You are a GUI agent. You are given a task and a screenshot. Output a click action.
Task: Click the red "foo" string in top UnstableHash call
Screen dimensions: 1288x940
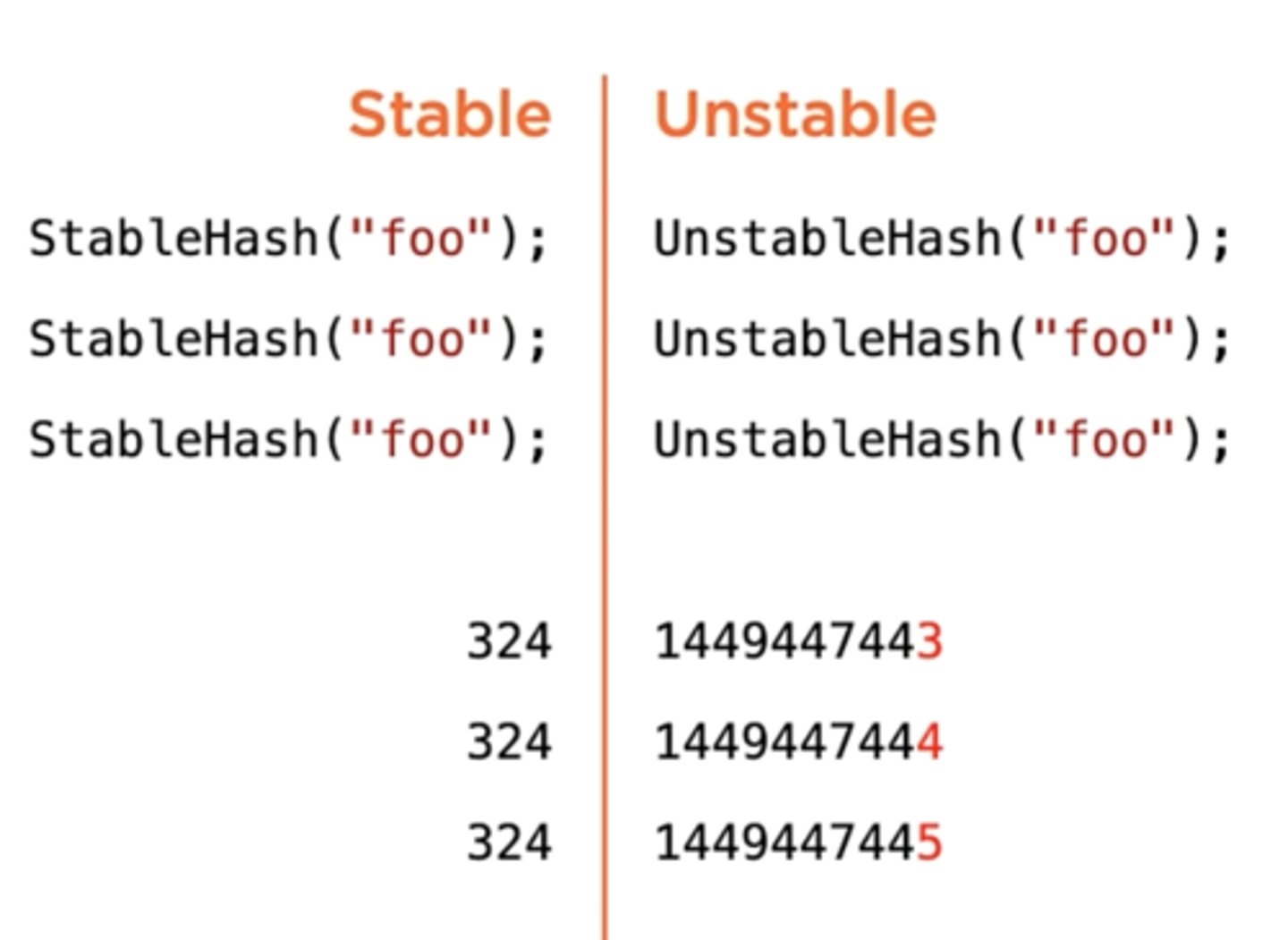click(1103, 239)
